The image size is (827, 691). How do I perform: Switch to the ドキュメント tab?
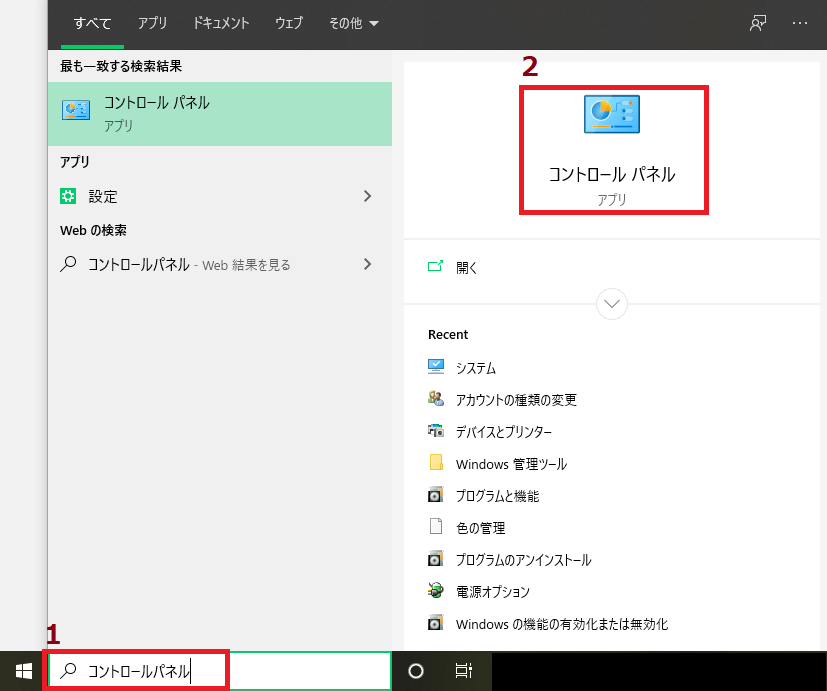[x=220, y=23]
